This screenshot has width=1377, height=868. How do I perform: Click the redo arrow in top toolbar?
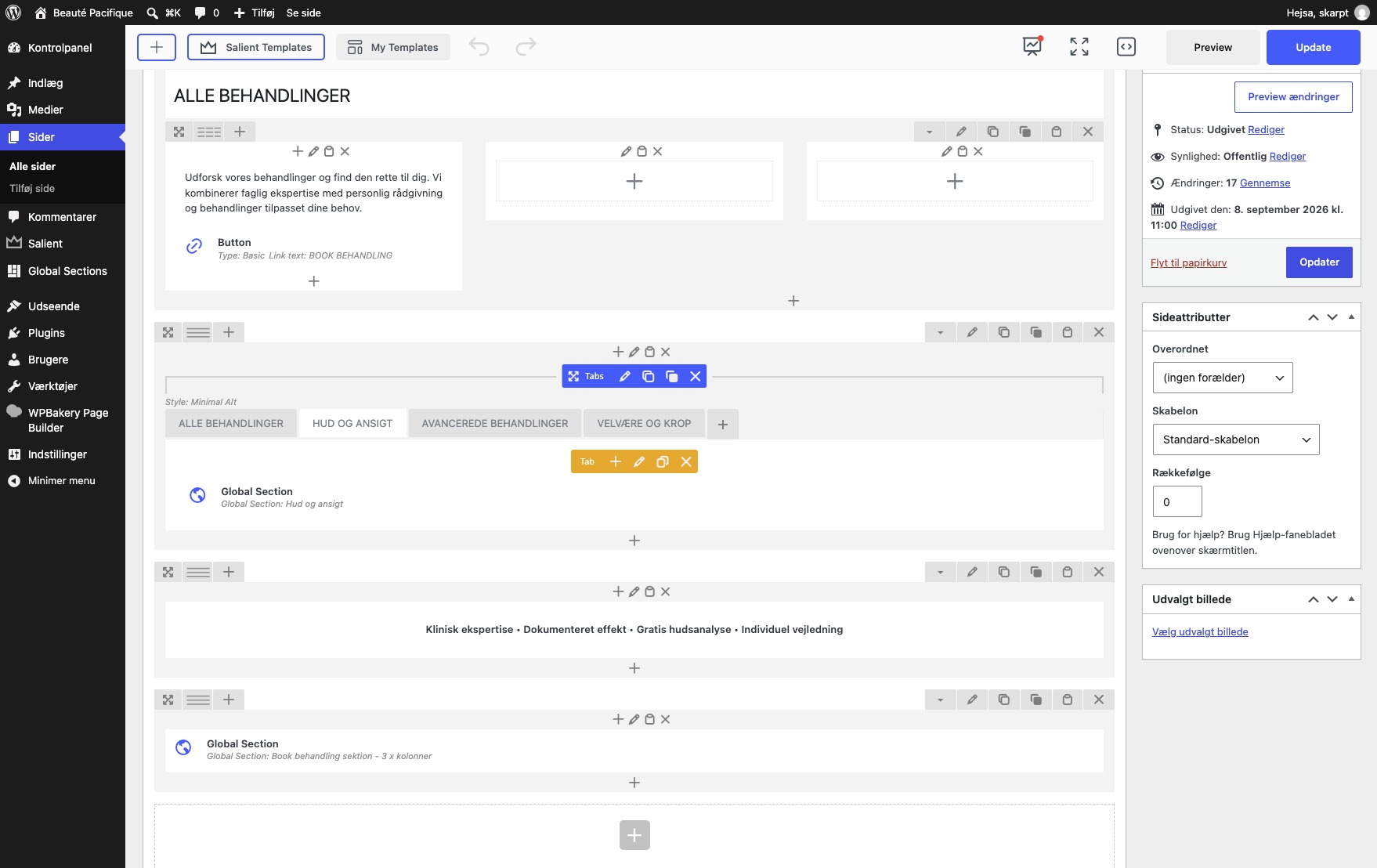point(526,47)
